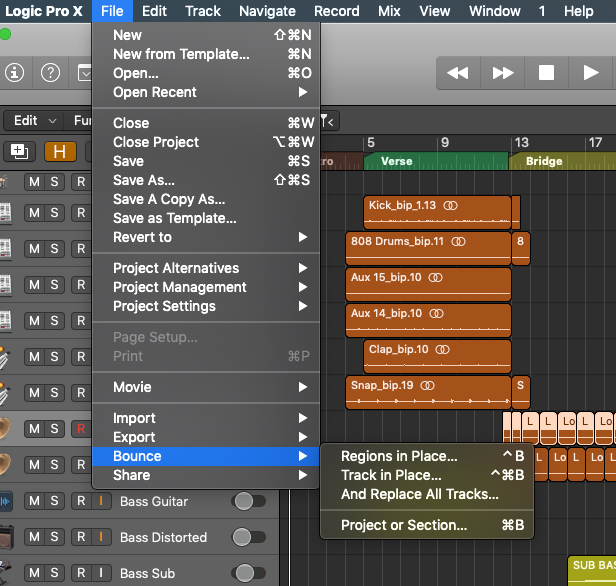Select And Replace All Tracks option
The height and width of the screenshot is (586, 616).
point(427,494)
